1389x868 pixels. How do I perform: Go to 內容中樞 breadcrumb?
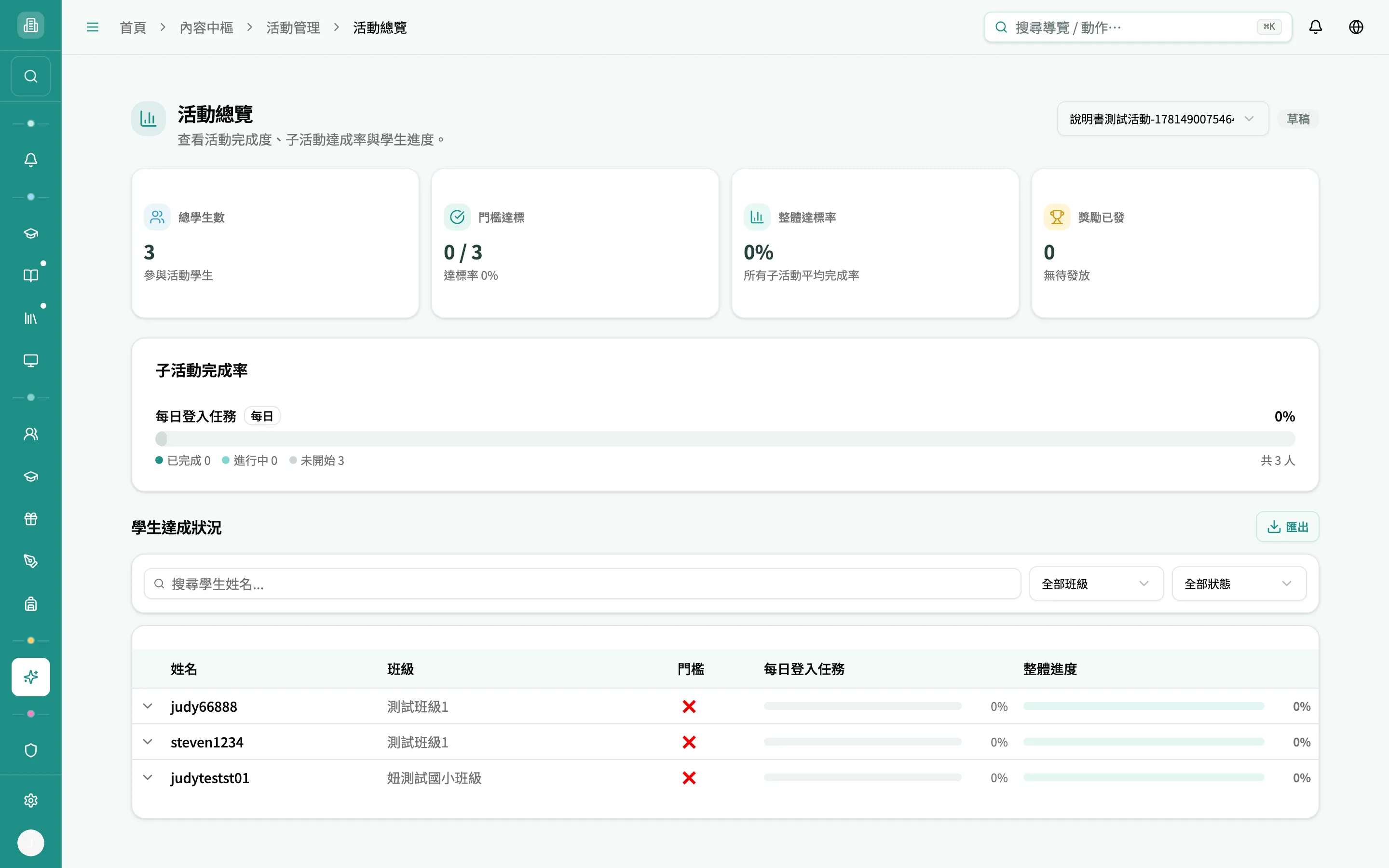[x=206, y=27]
